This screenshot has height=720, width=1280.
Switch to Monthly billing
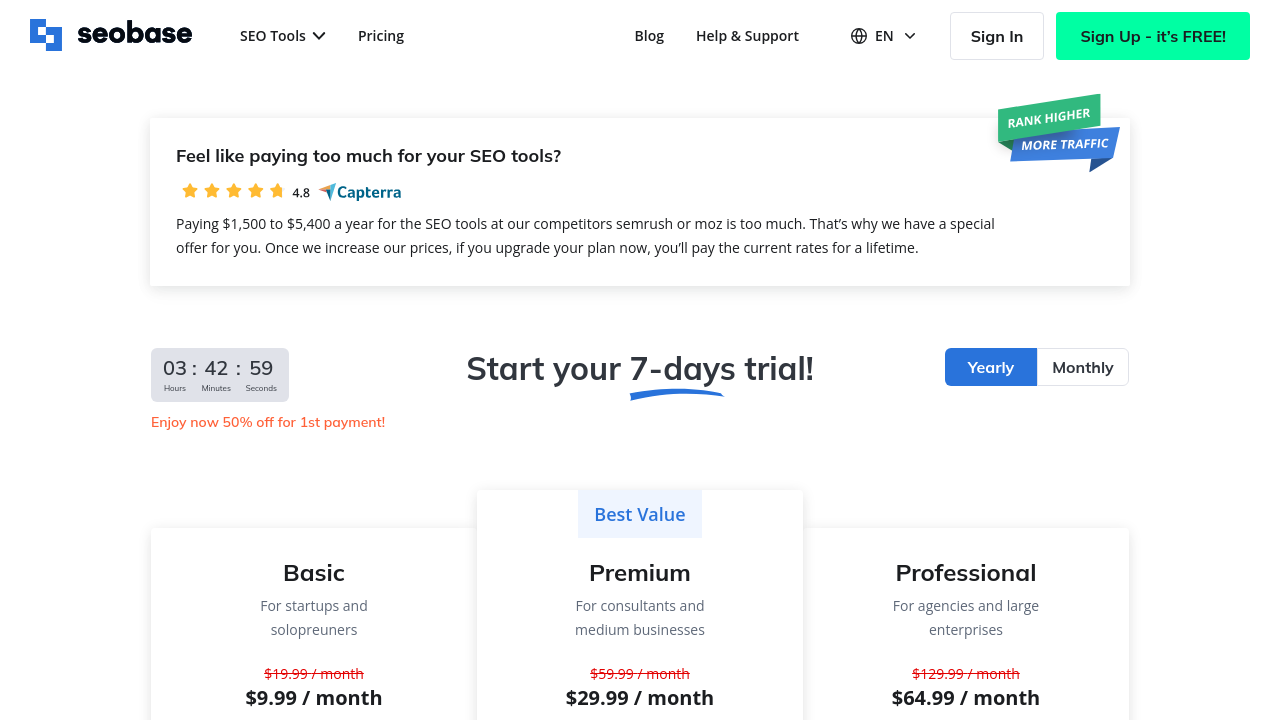[1082, 367]
